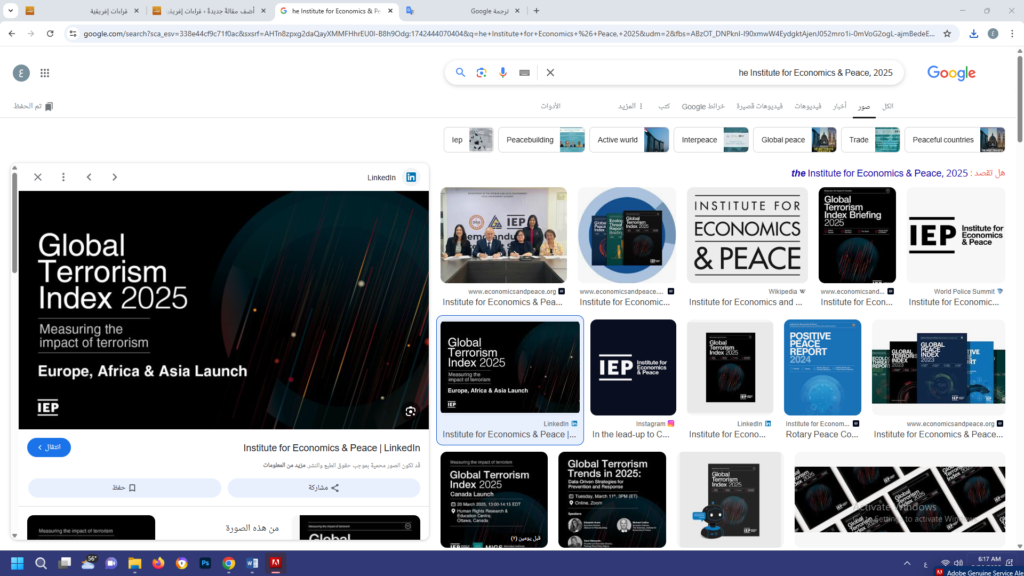The width and height of the screenshot is (1024, 576).
Task: Expand the المزيد more filters menu
Action: click(632, 106)
